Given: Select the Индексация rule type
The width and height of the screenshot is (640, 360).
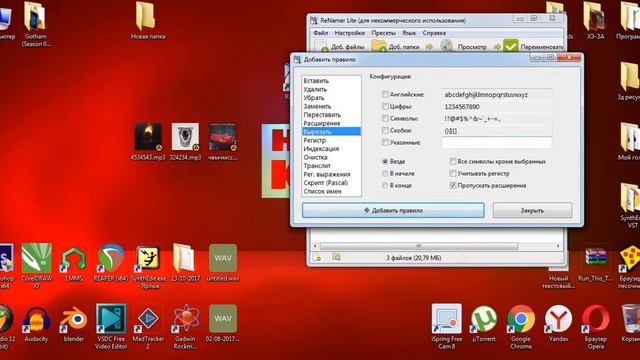Looking at the screenshot, I should click(331, 149).
